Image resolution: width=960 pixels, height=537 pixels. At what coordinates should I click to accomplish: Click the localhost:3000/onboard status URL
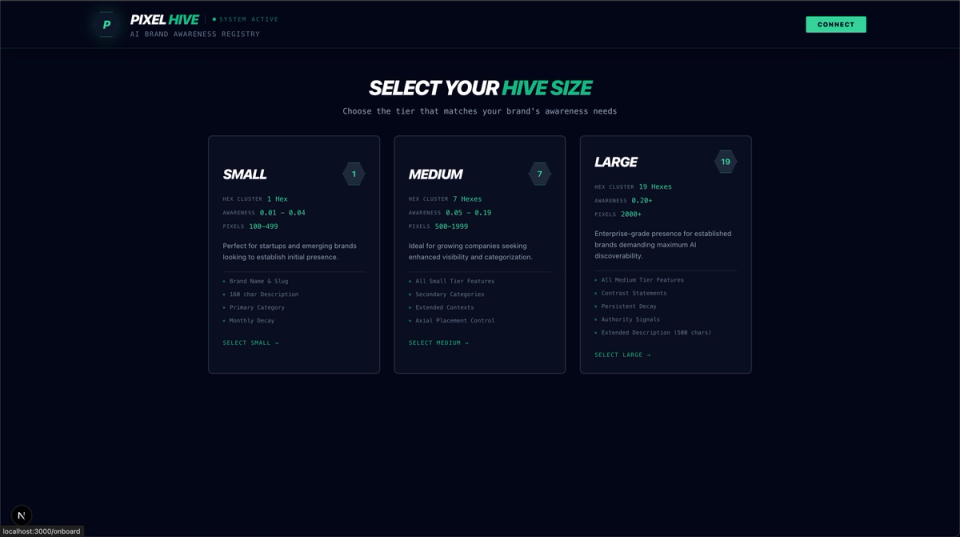41,531
